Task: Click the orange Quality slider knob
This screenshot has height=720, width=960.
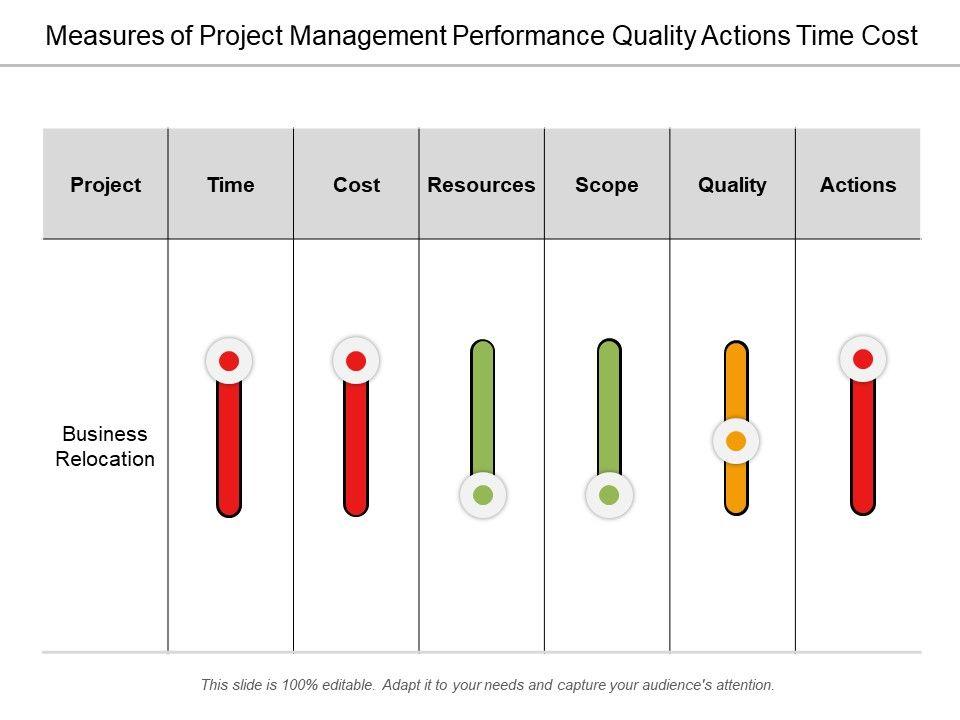Action: tap(736, 441)
